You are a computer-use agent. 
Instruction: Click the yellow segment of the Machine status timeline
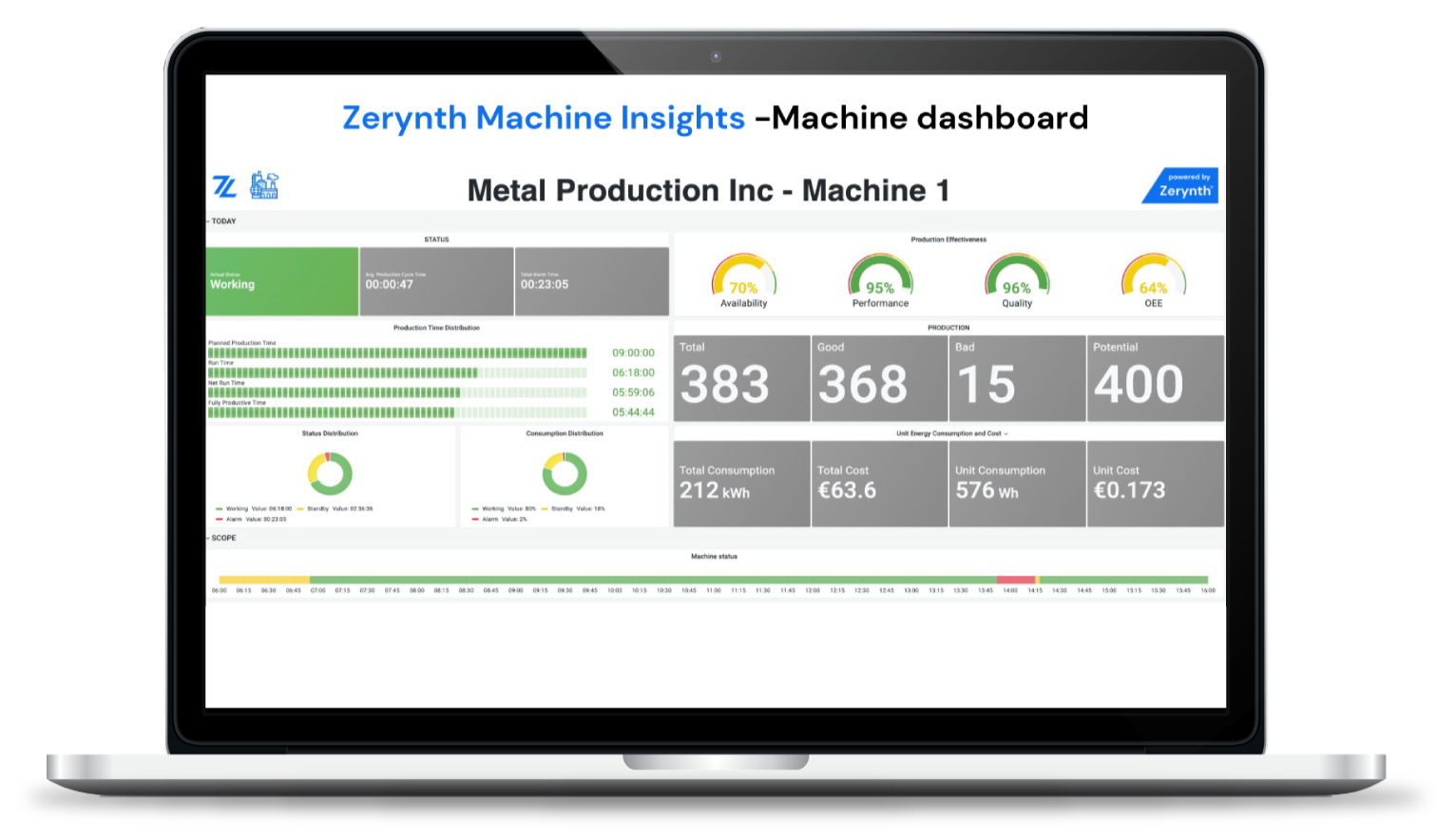[266, 577]
